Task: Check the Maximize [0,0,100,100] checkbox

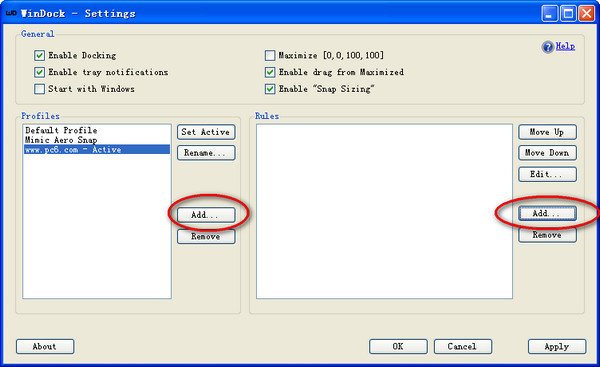Action: (270, 55)
